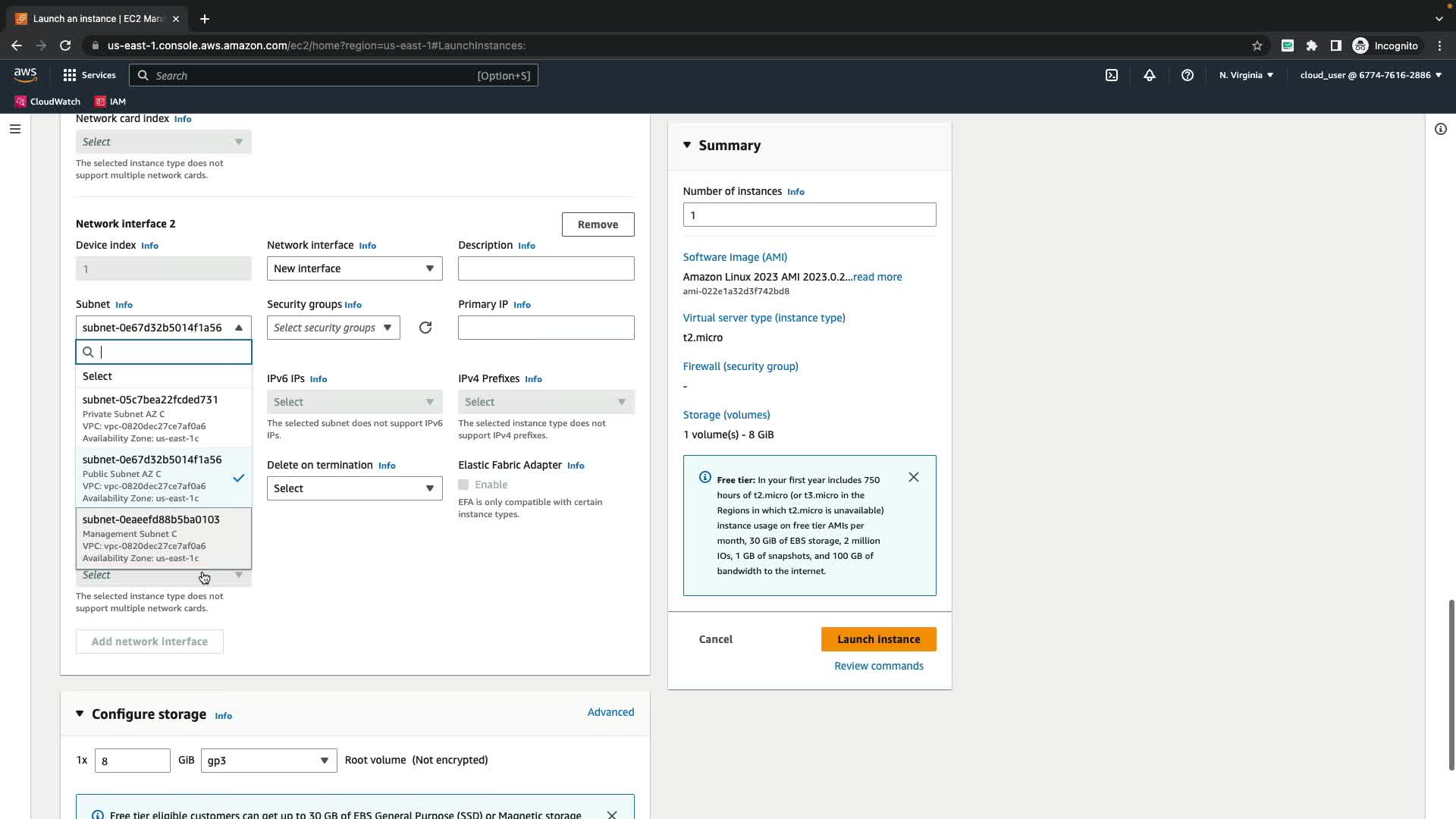This screenshot has width=1456, height=819.
Task: Click the Launch instance button
Action: coord(878,639)
